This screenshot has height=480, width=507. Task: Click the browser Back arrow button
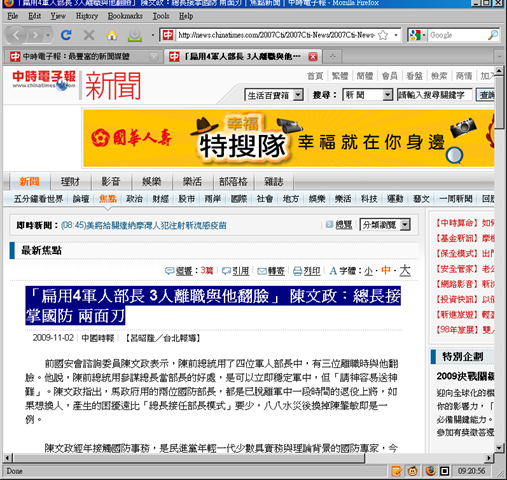coord(16,35)
